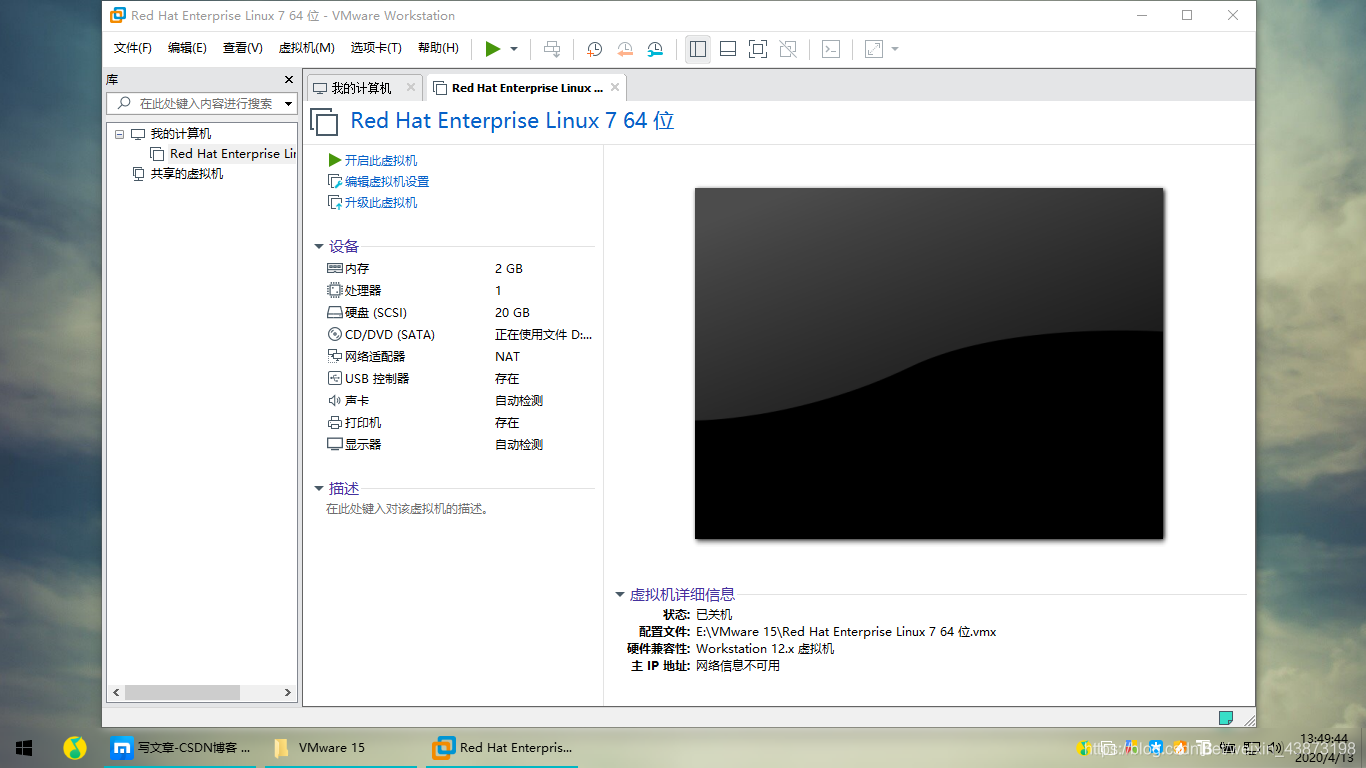Click the NAT network value
1366x768 pixels.
pyautogui.click(x=508, y=356)
